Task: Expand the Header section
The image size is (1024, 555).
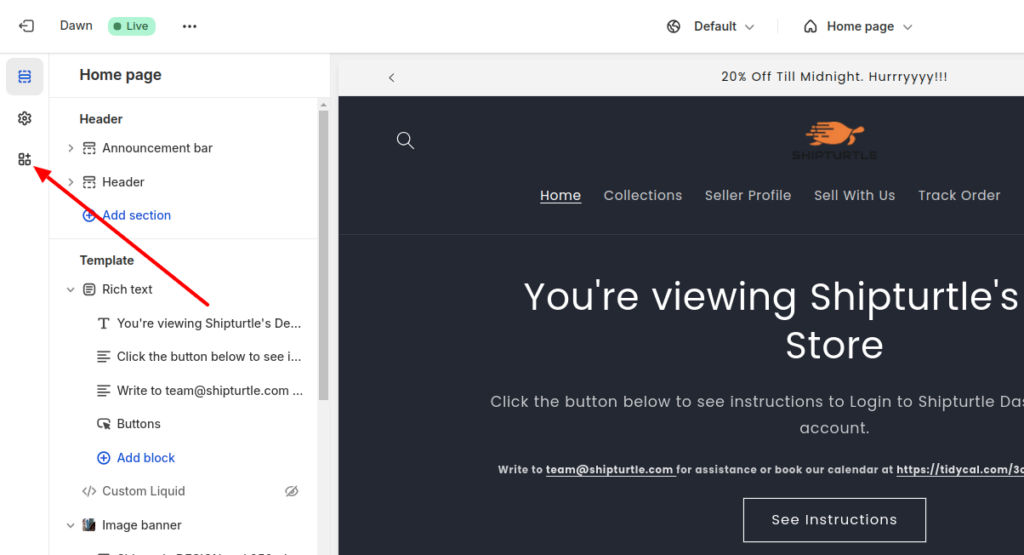Action: (x=71, y=182)
